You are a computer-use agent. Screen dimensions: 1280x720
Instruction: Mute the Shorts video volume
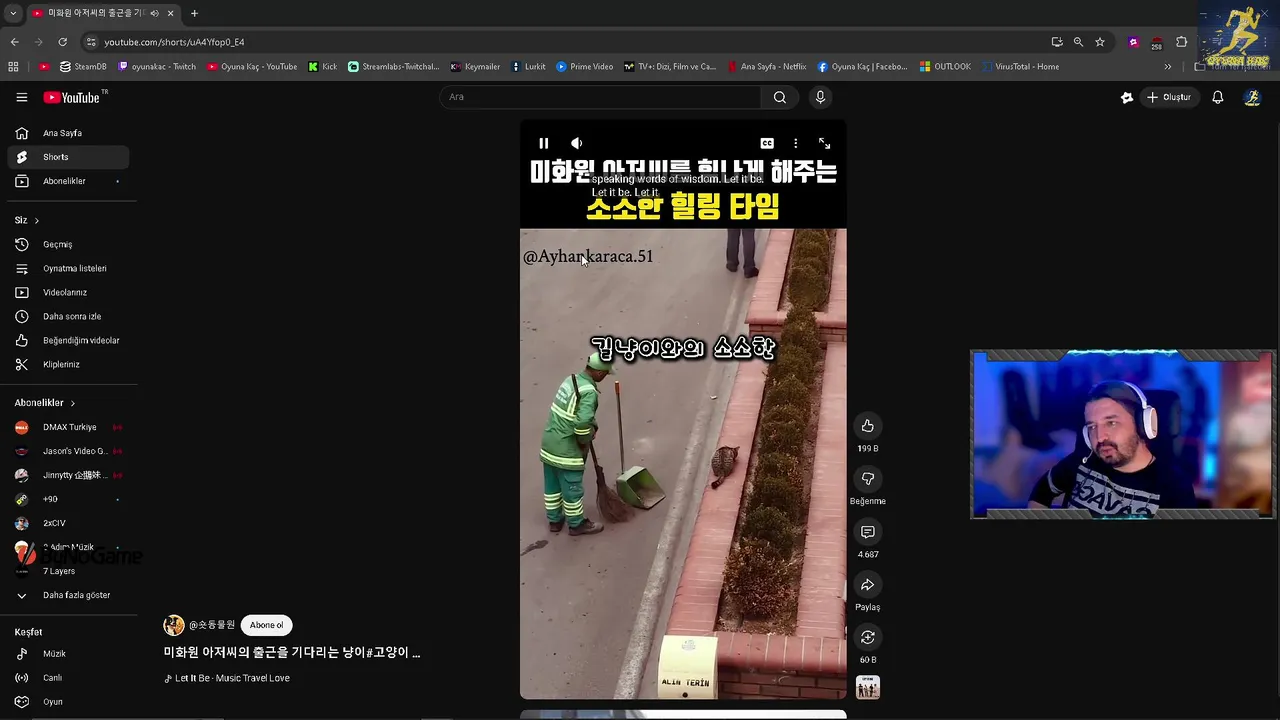pyautogui.click(x=576, y=143)
